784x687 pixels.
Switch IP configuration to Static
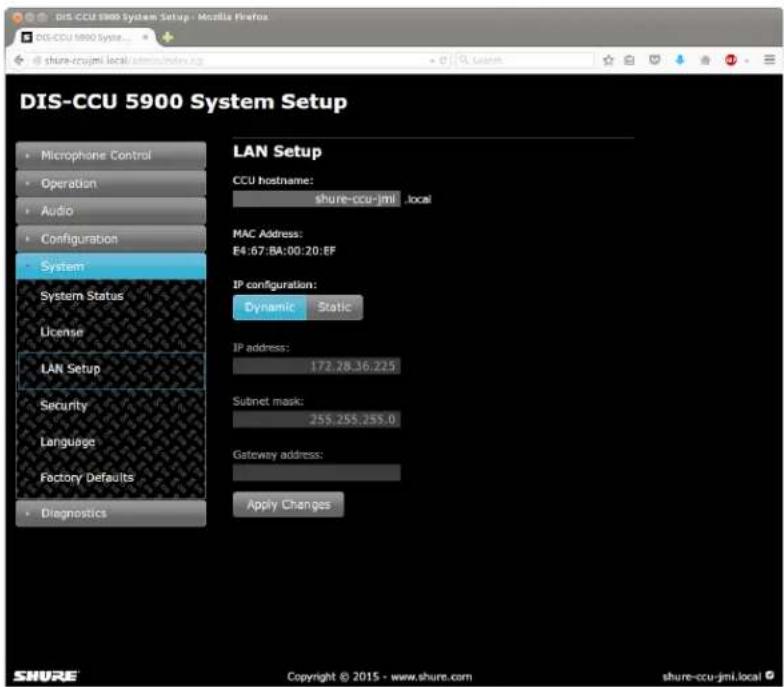[335, 307]
